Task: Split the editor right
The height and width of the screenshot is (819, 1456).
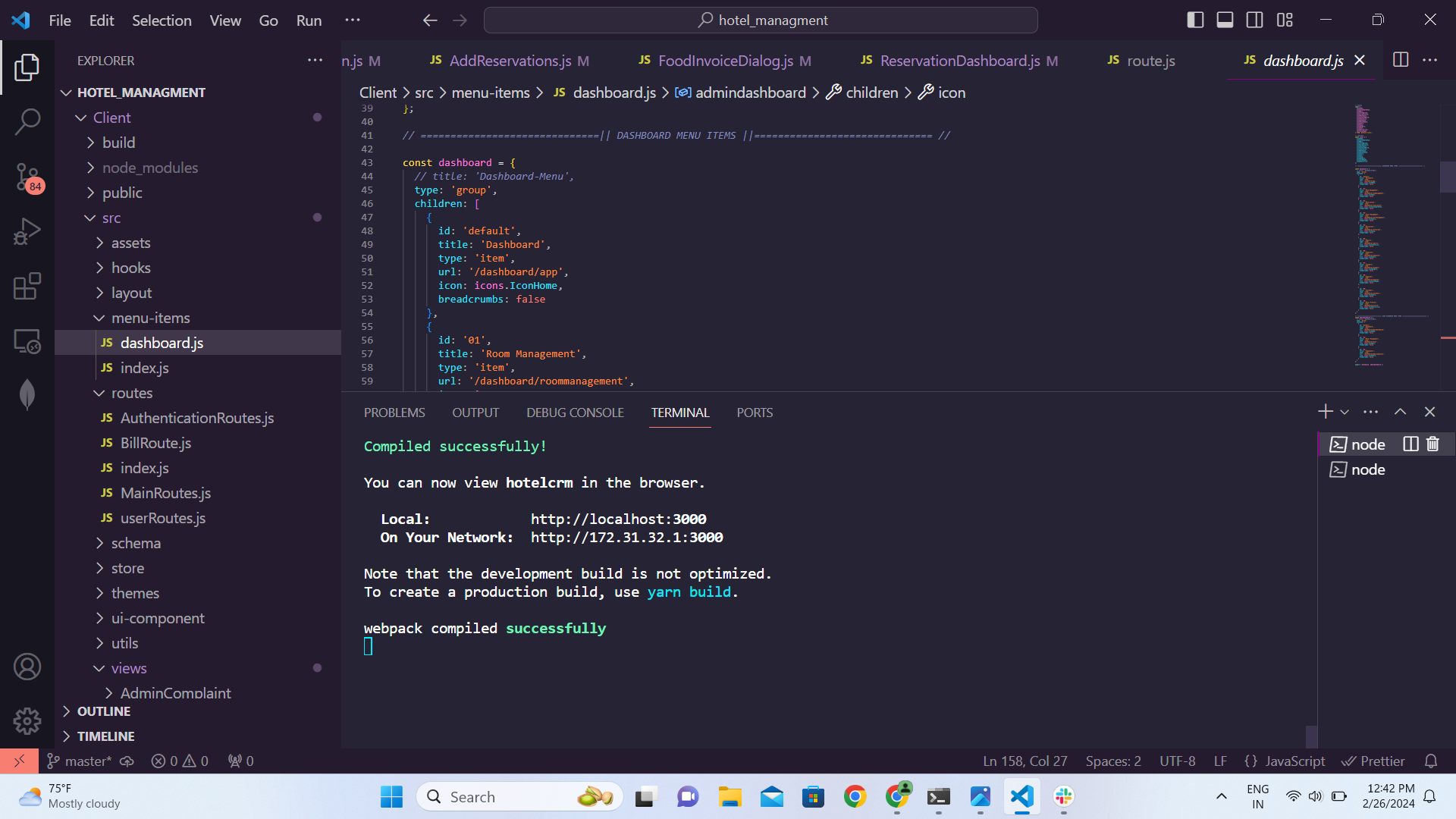Action: tap(1401, 60)
